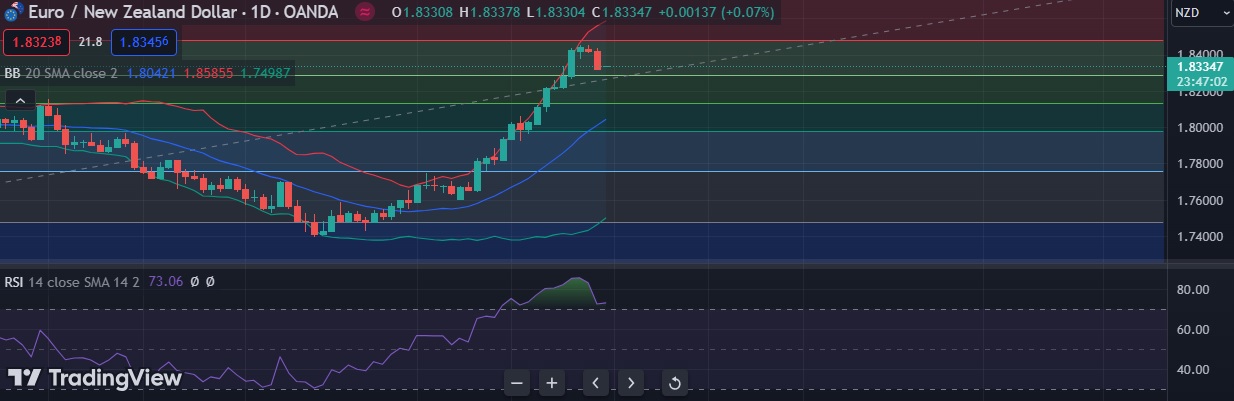This screenshot has width=1234, height=401.
Task: Click the 1.74000 price axis label
Action: click(1200, 237)
